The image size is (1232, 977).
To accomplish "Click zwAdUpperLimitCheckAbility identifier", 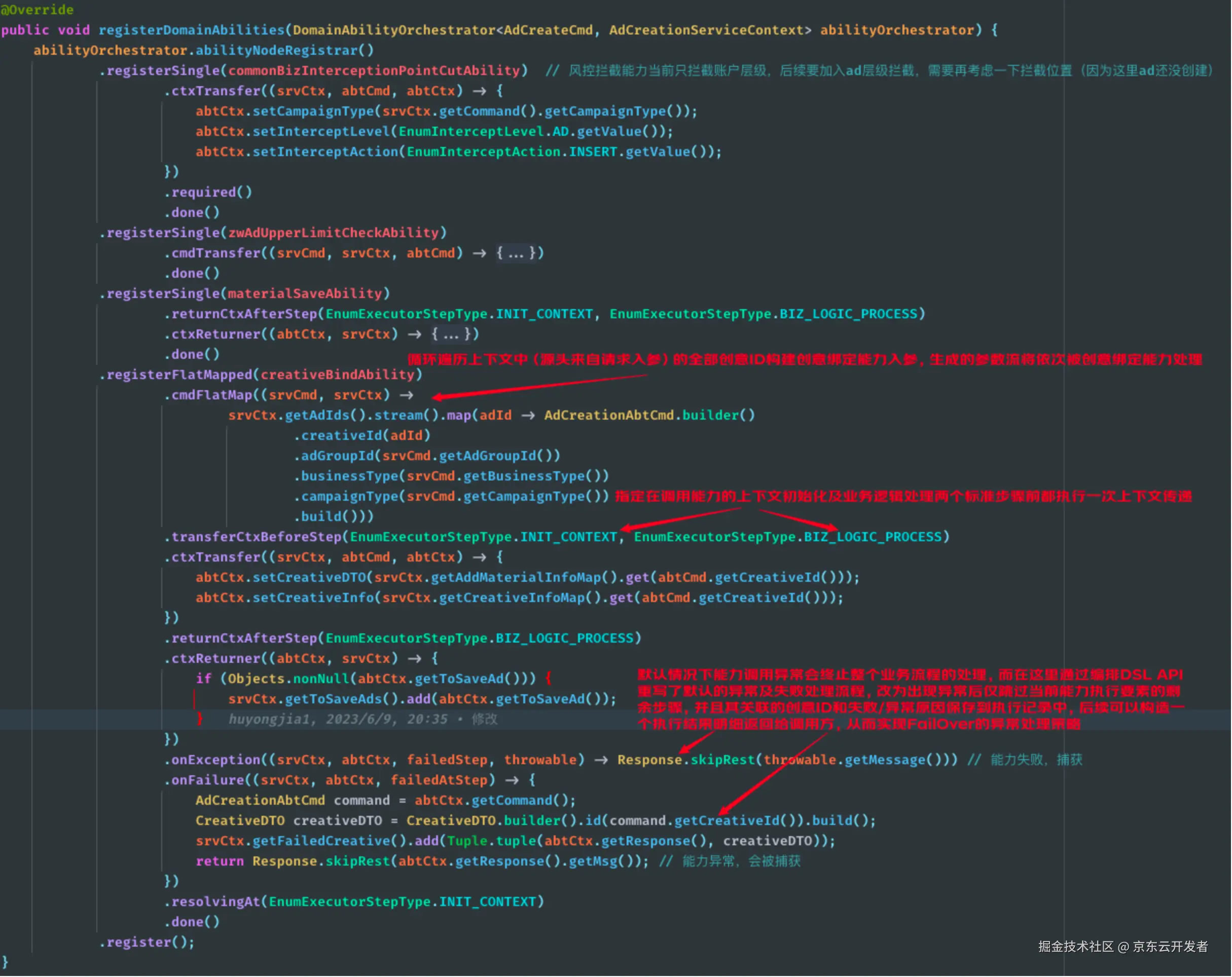I will click(334, 233).
